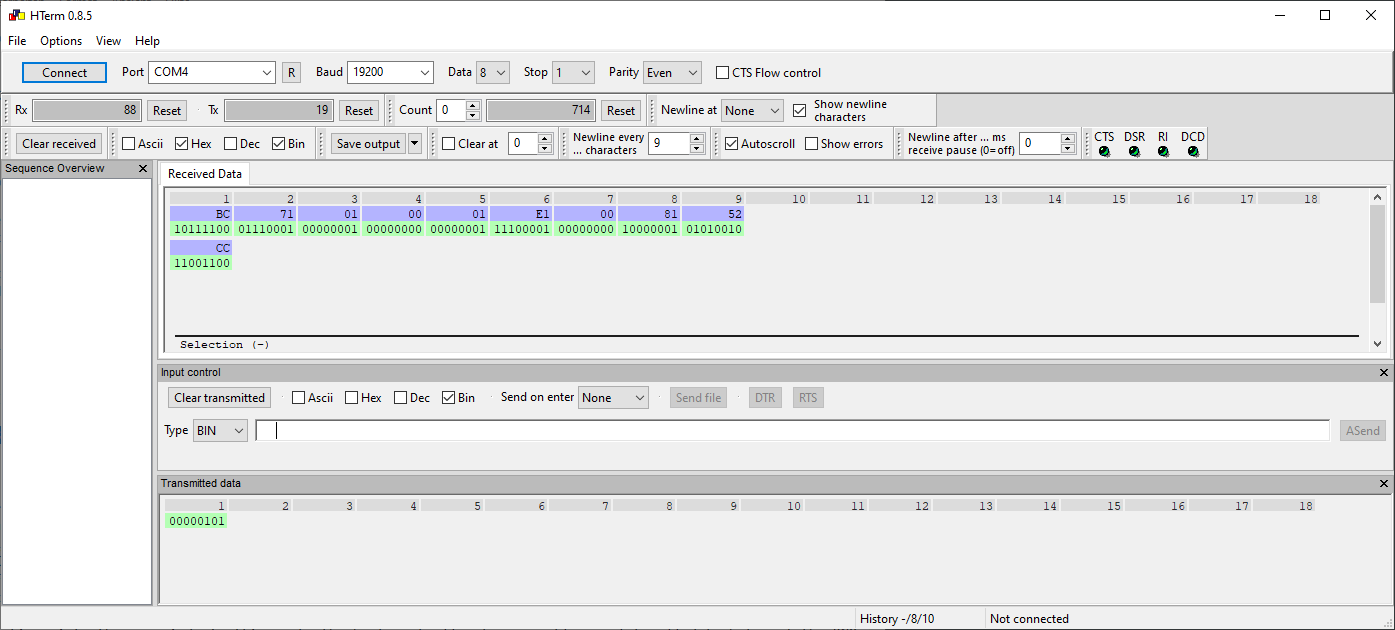This screenshot has width=1395, height=630.
Task: Click Save output button
Action: [368, 144]
